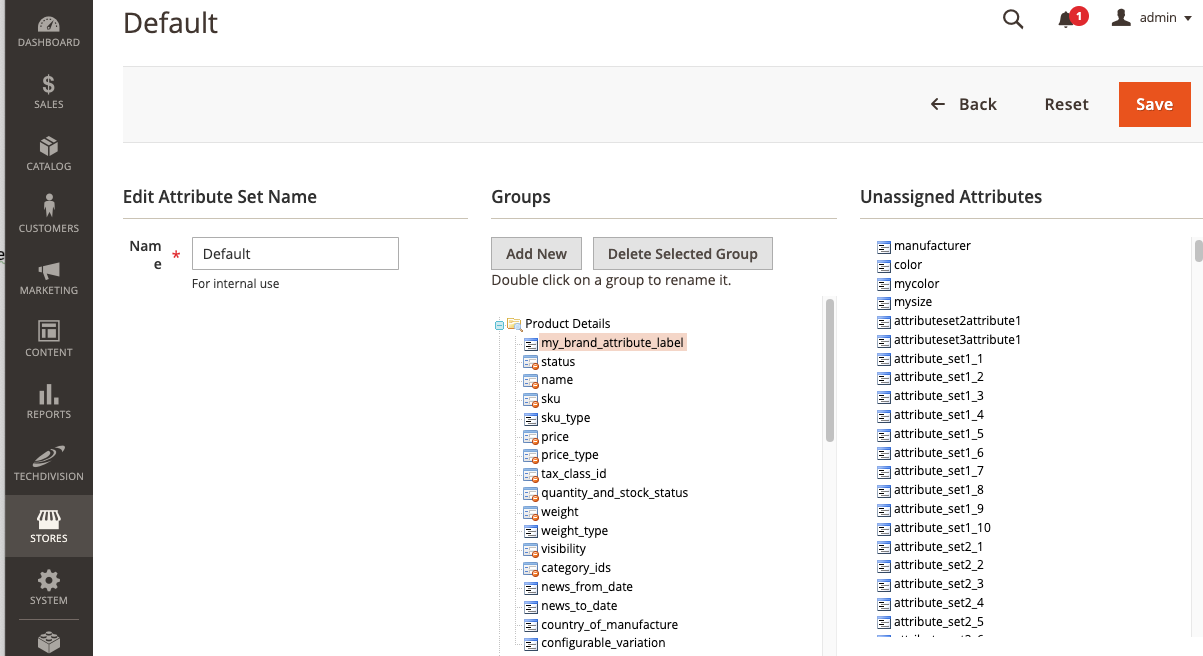This screenshot has height=656, width=1203.
Task: Select attribute_set1_1 in unassigned list
Action: pos(938,359)
